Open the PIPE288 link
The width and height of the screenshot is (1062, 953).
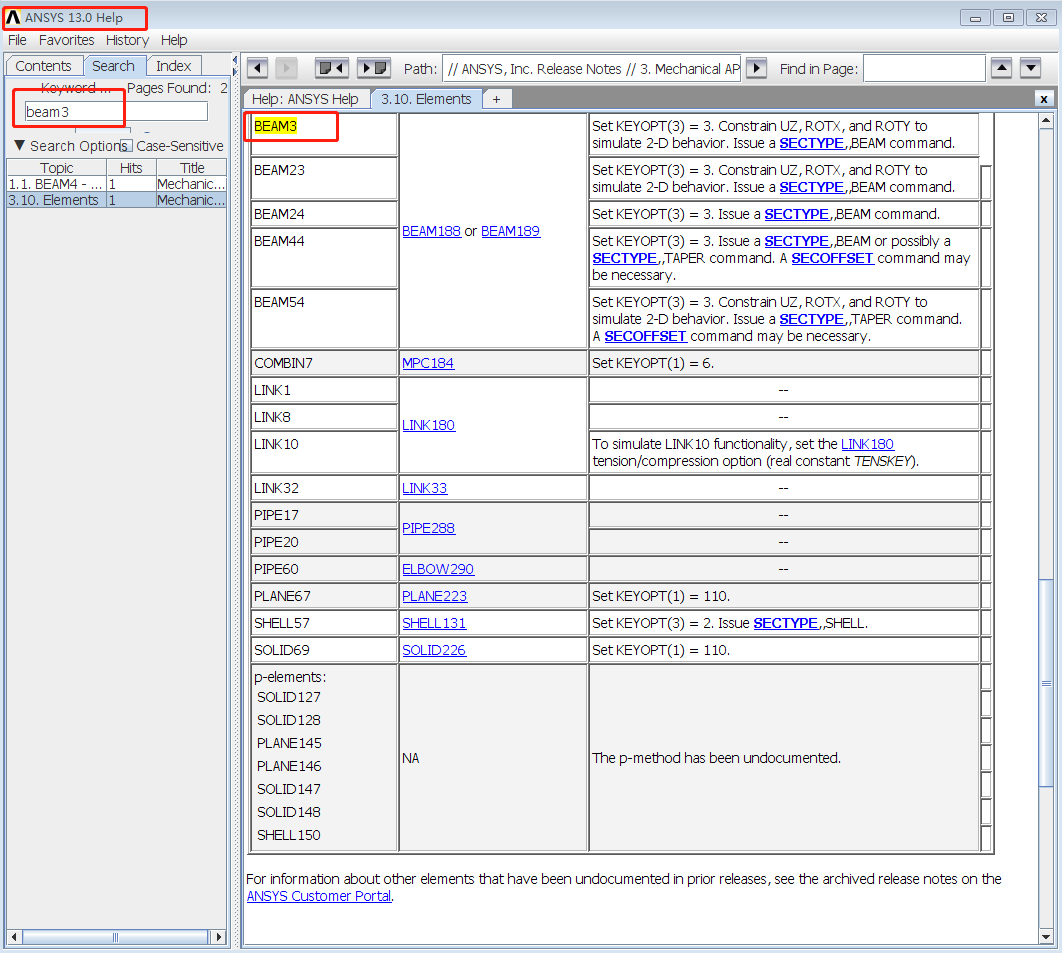pyautogui.click(x=429, y=528)
